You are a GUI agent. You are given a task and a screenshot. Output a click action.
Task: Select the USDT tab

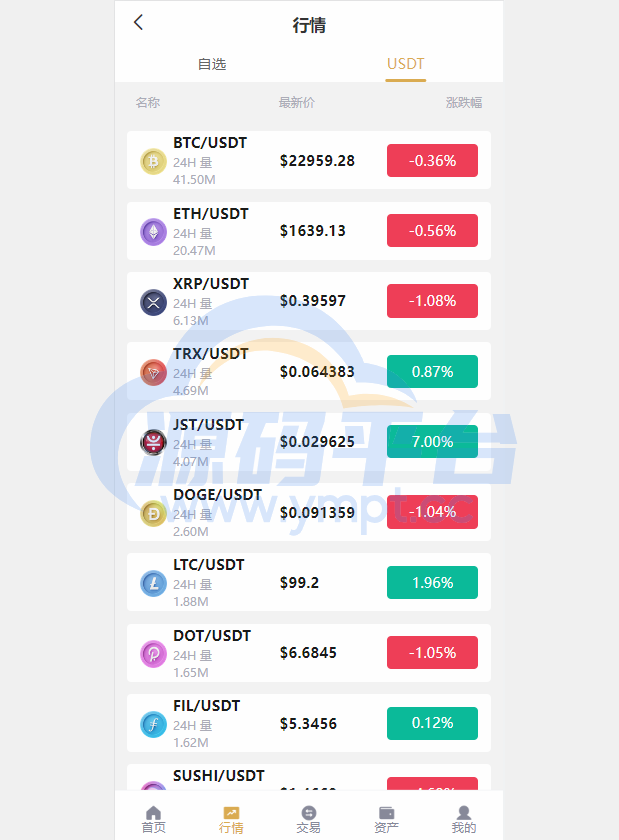406,64
